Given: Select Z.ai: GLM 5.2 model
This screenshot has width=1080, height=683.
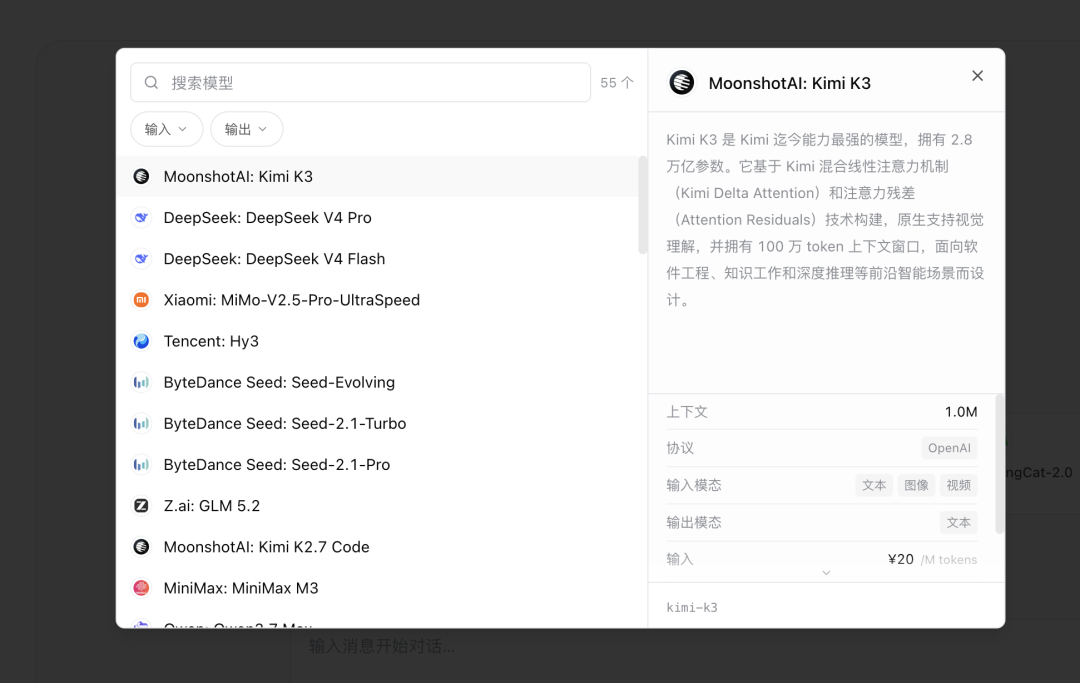Looking at the screenshot, I should [x=377, y=506].
